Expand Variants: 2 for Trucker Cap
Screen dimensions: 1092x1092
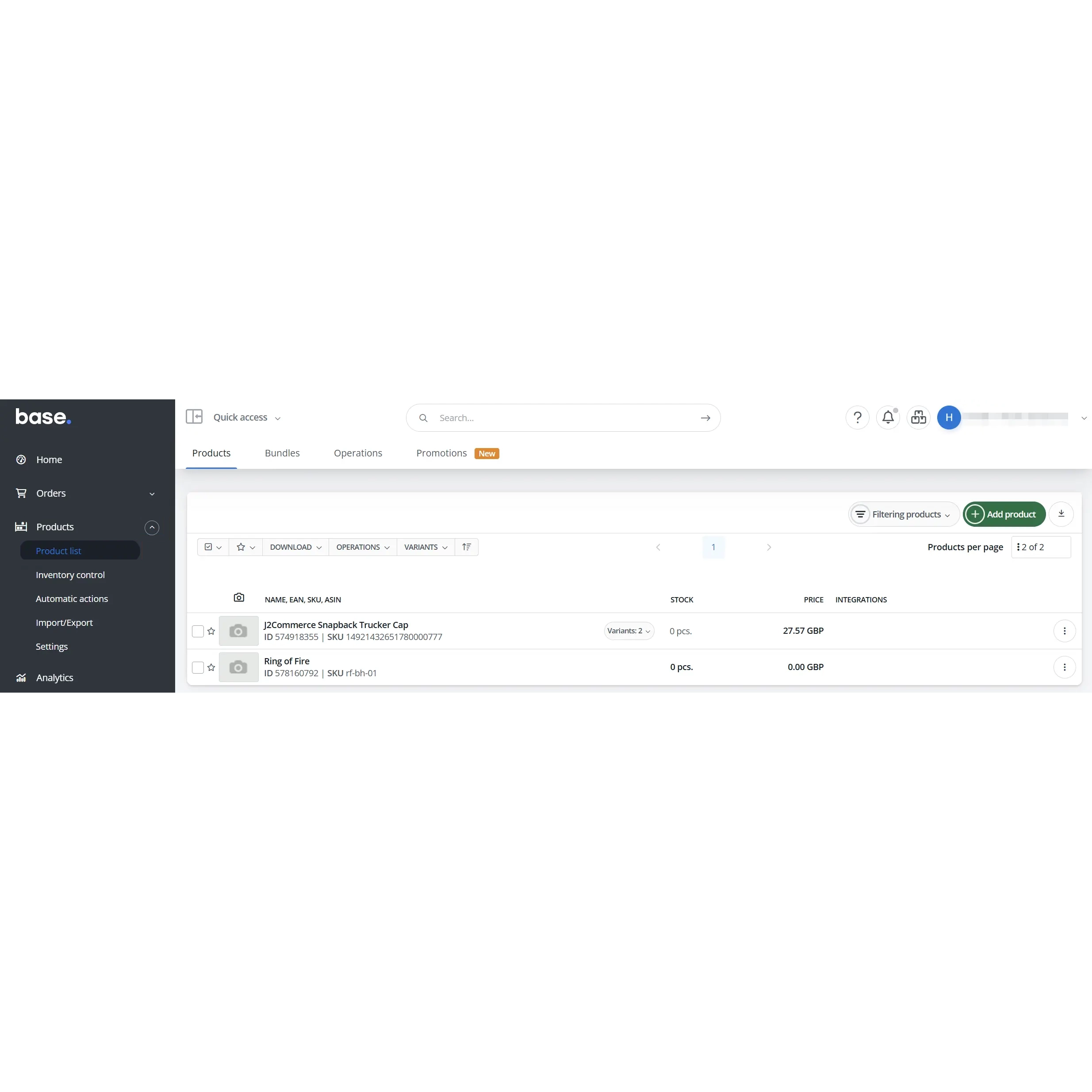[x=629, y=631]
